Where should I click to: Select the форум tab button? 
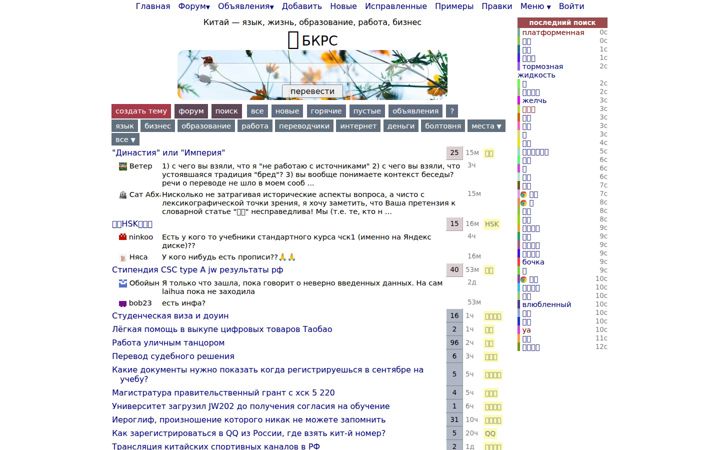tap(191, 111)
